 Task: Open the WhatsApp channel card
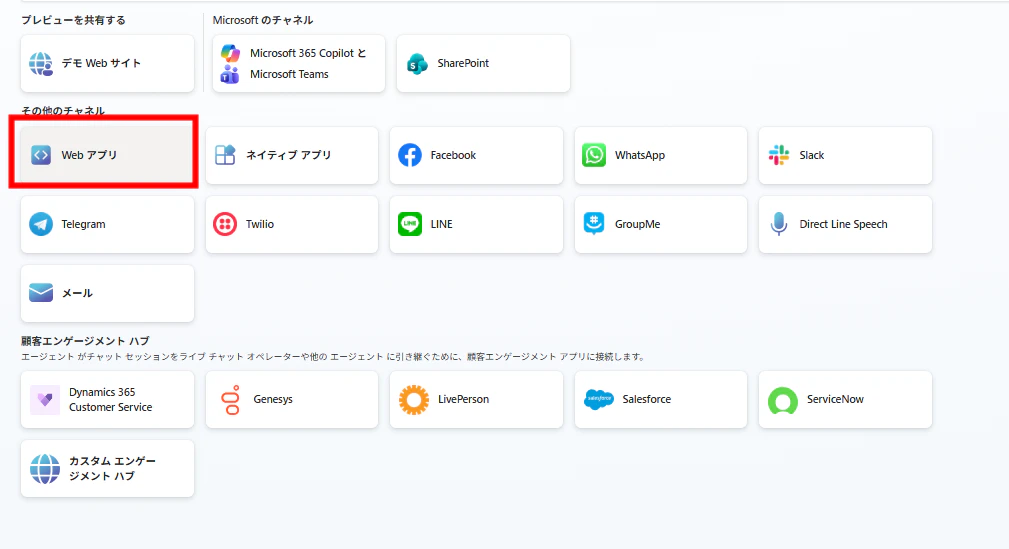pyautogui.click(x=661, y=155)
